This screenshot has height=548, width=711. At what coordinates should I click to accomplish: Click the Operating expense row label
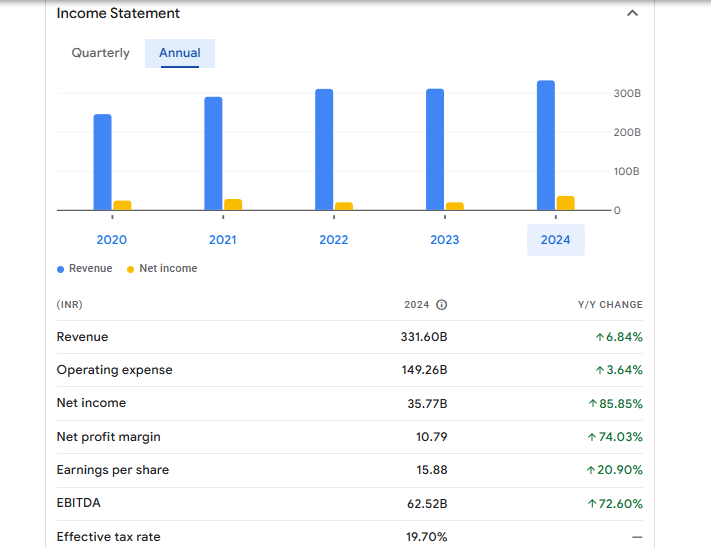114,370
